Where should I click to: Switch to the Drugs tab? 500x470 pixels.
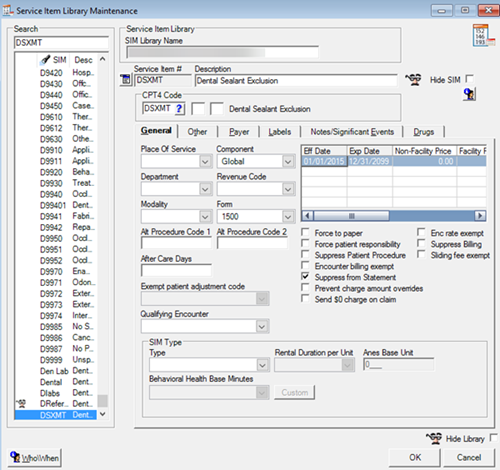tap(424, 132)
